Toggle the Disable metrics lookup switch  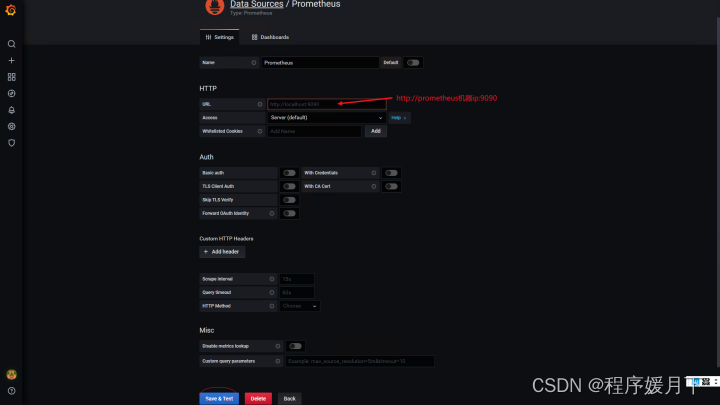(295, 346)
